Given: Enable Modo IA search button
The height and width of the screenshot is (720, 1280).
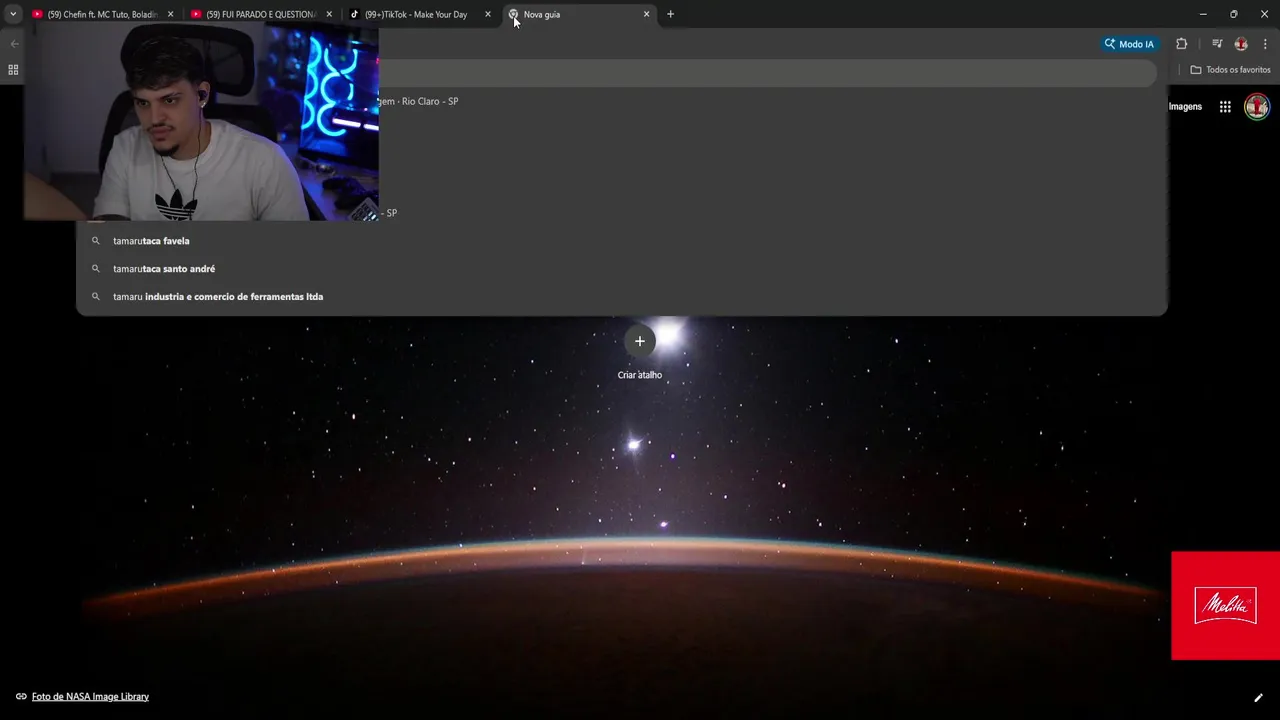Looking at the screenshot, I should pyautogui.click(x=1129, y=44).
